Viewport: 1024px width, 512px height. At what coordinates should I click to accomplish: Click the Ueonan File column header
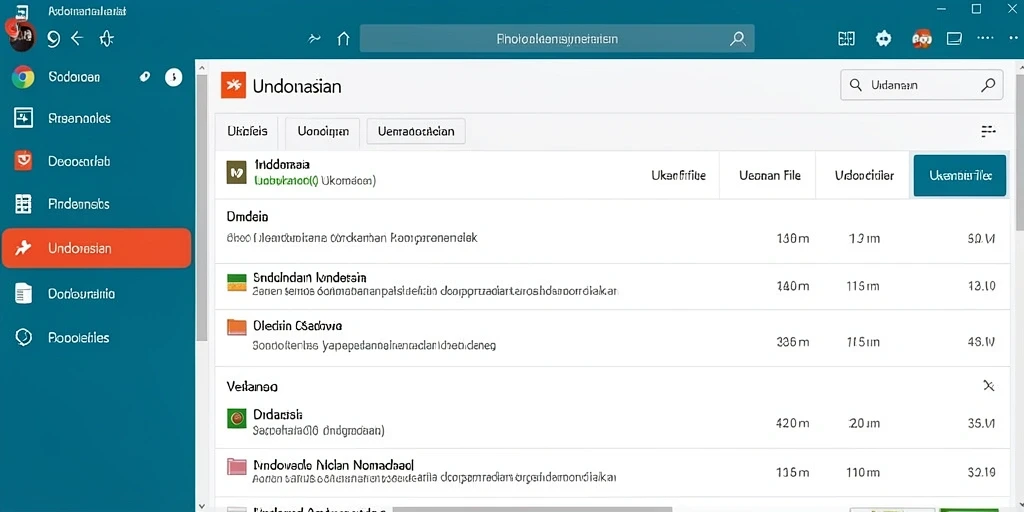(x=769, y=175)
